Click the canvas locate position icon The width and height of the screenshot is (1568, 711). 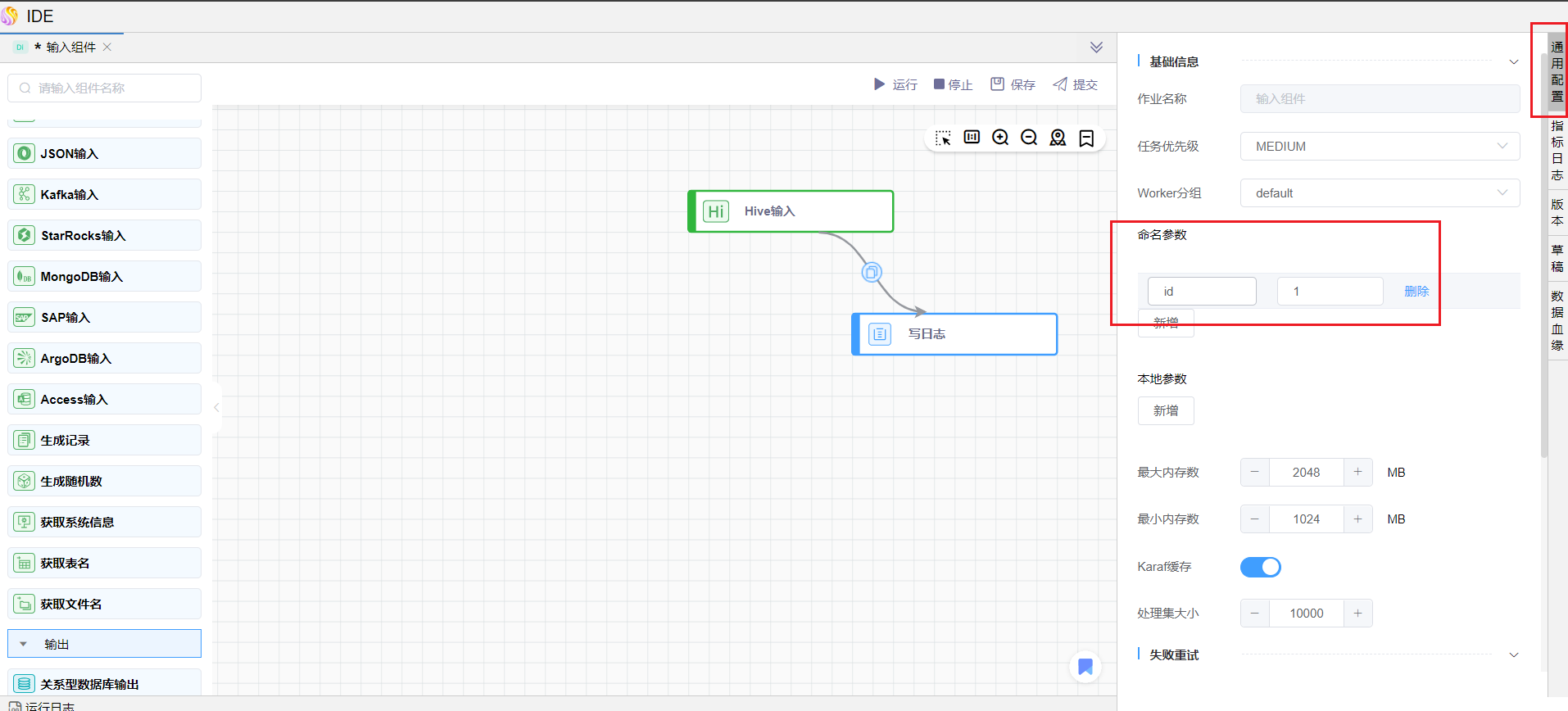(x=1058, y=138)
